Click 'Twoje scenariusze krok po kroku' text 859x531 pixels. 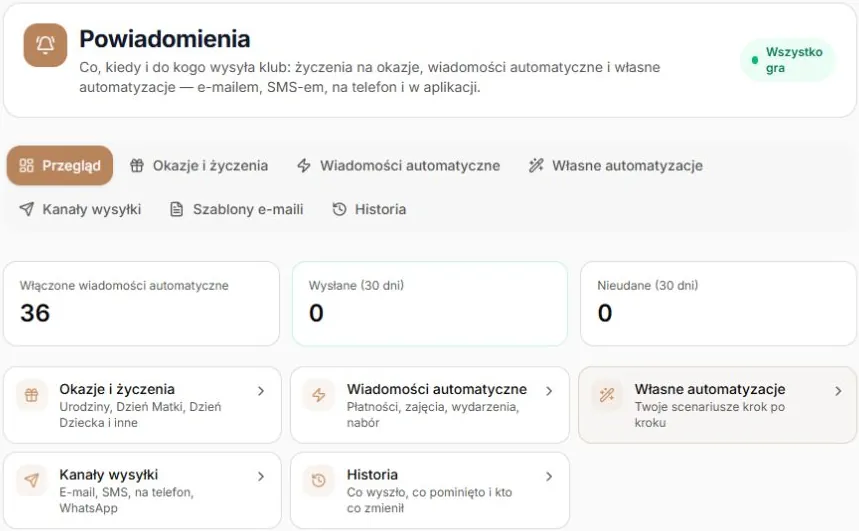click(709, 415)
